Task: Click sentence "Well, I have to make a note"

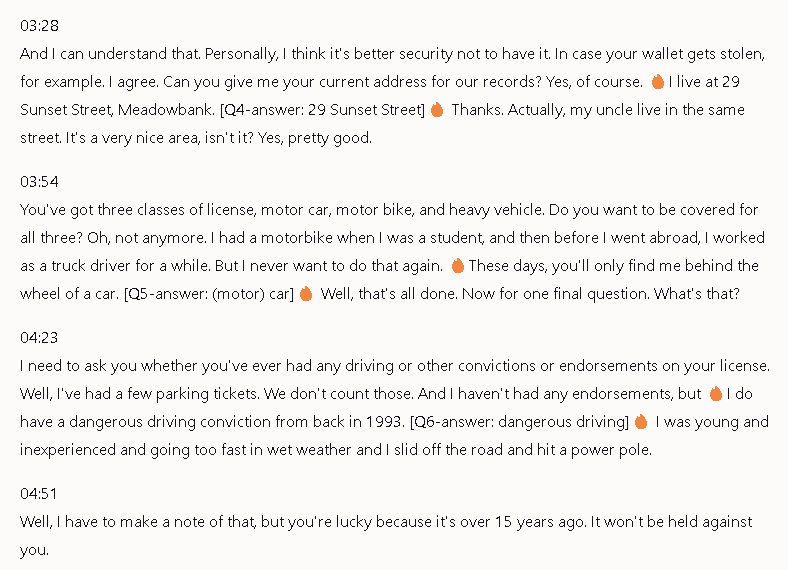Action: (303, 522)
